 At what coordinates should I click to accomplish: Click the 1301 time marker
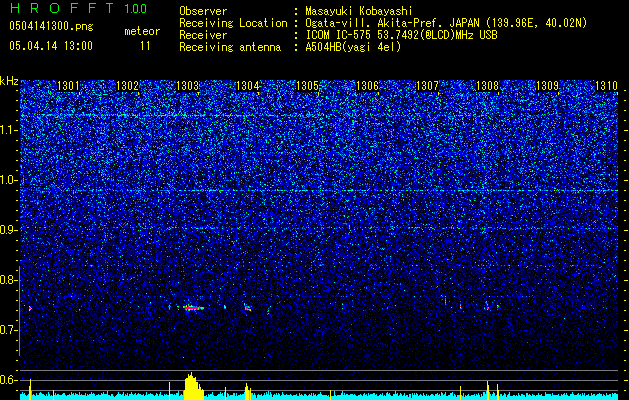pyautogui.click(x=68, y=86)
